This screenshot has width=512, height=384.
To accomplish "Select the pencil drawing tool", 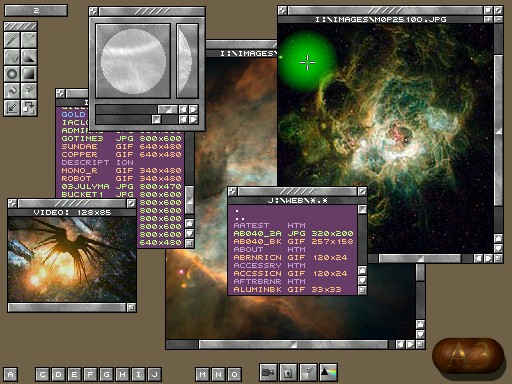I will point(12,40).
